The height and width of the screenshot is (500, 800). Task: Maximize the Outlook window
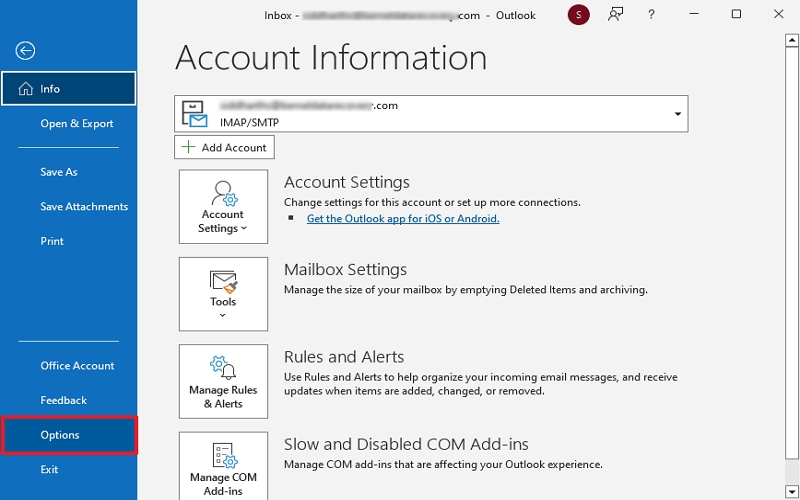pos(736,14)
